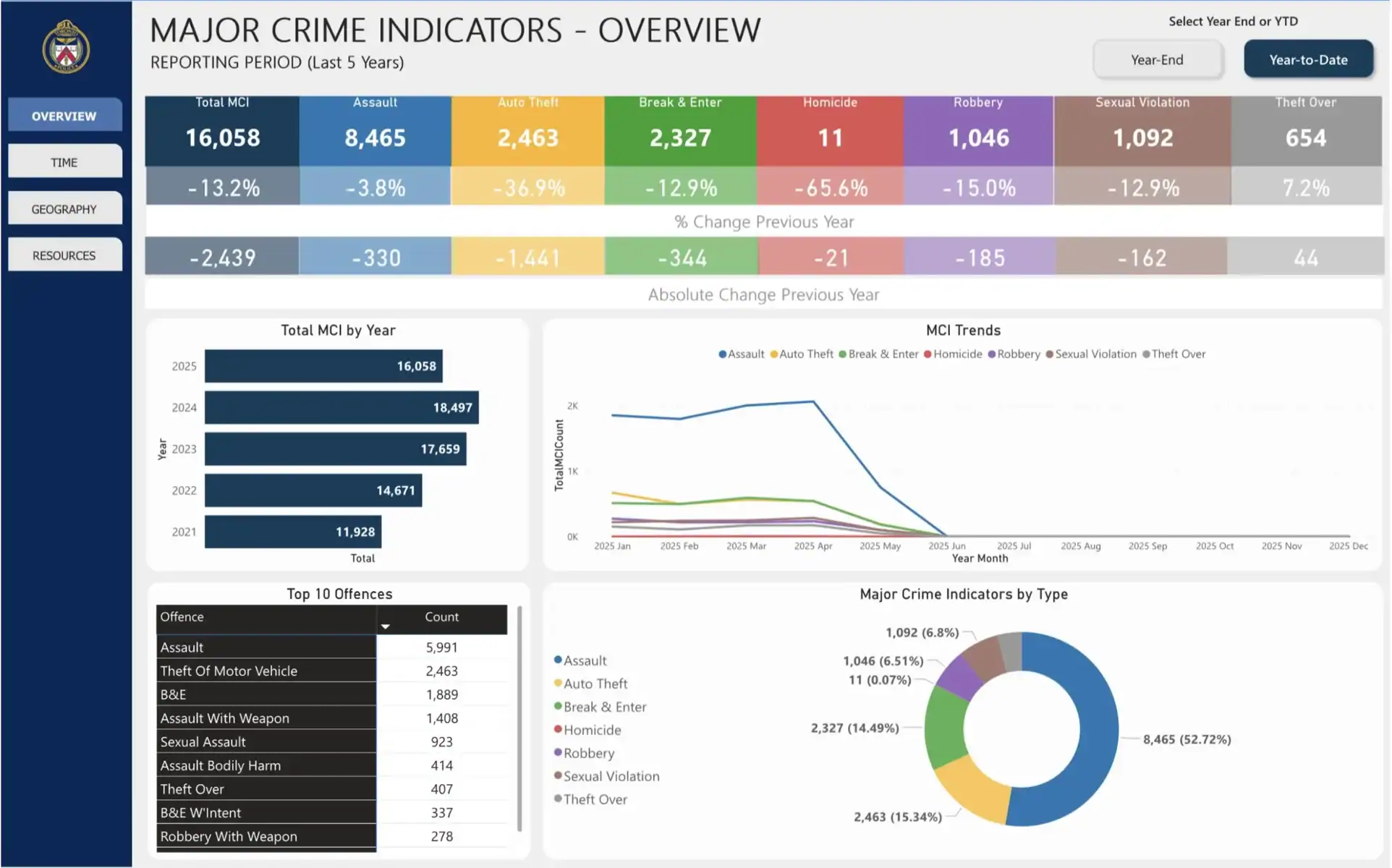1392x868 pixels.
Task: Click the Assault legend dot in MCI Trends
Action: [722, 354]
